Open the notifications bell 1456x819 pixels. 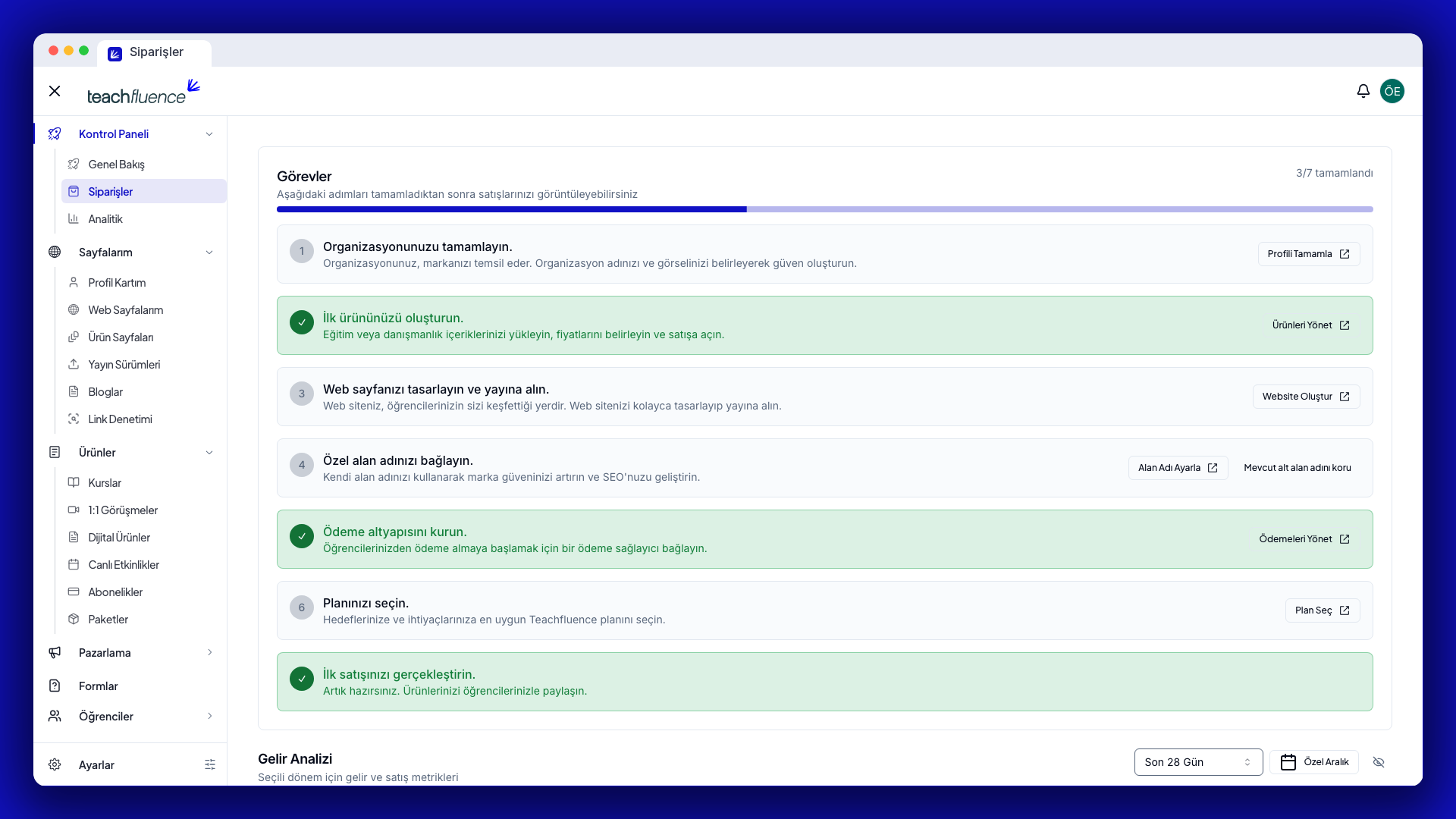click(x=1363, y=91)
